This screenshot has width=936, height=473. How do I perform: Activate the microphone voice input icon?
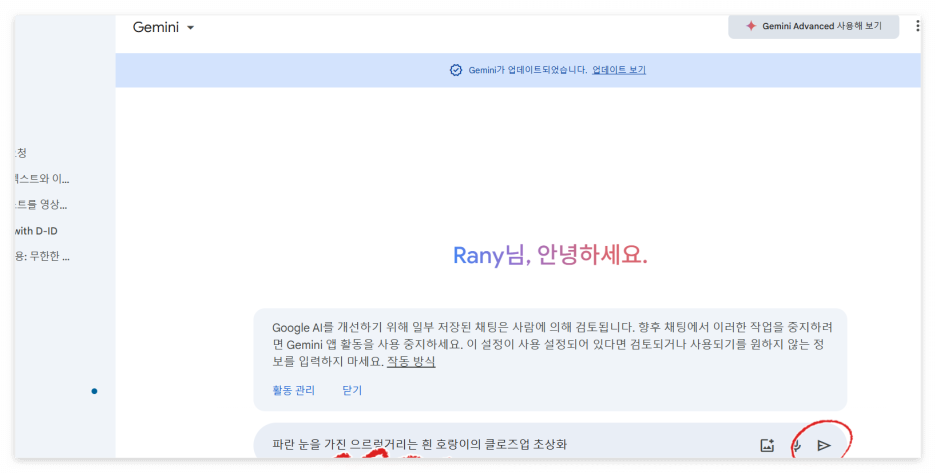(796, 446)
